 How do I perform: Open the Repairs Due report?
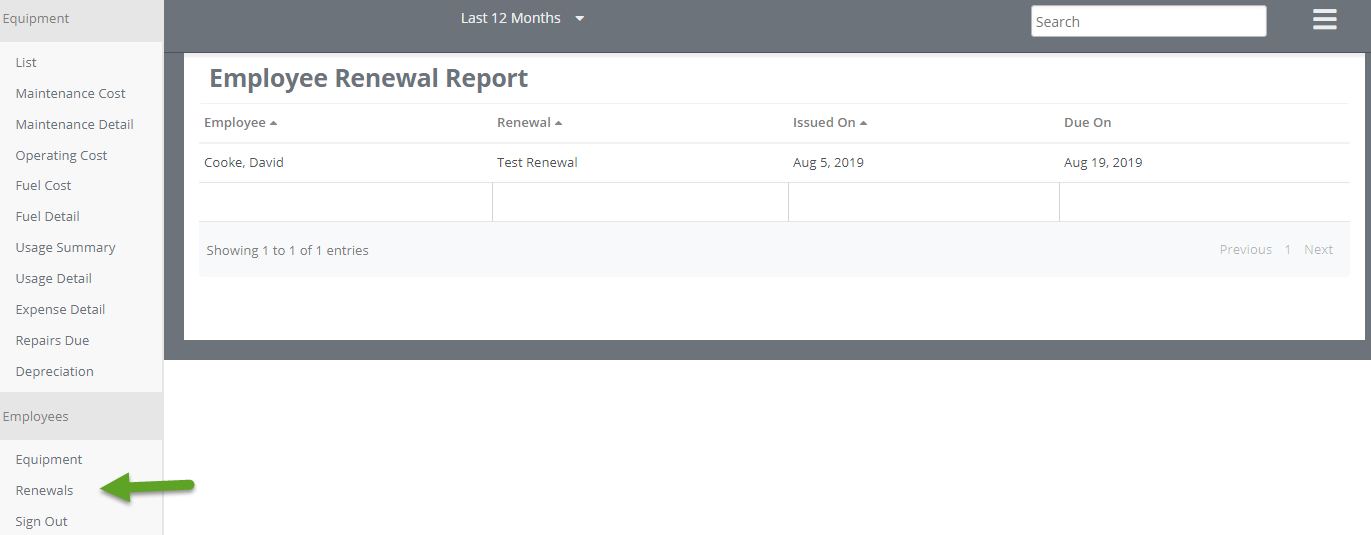pos(52,340)
